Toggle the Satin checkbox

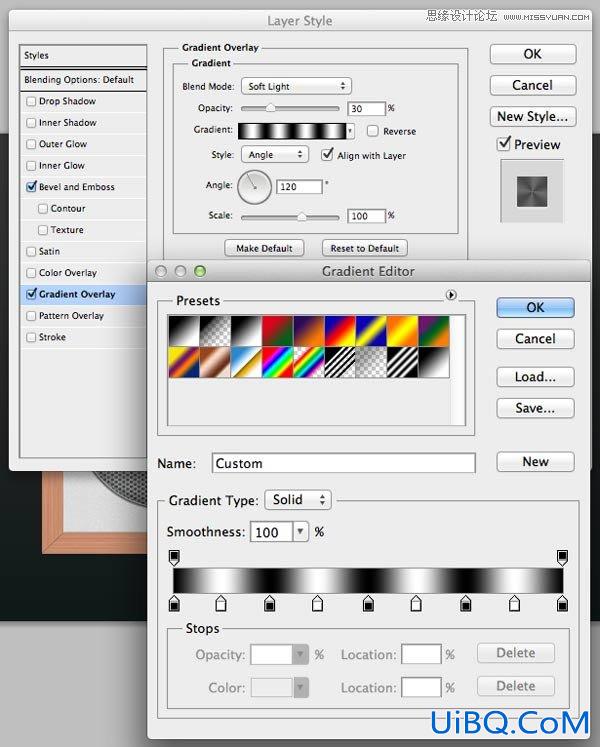(x=31, y=251)
